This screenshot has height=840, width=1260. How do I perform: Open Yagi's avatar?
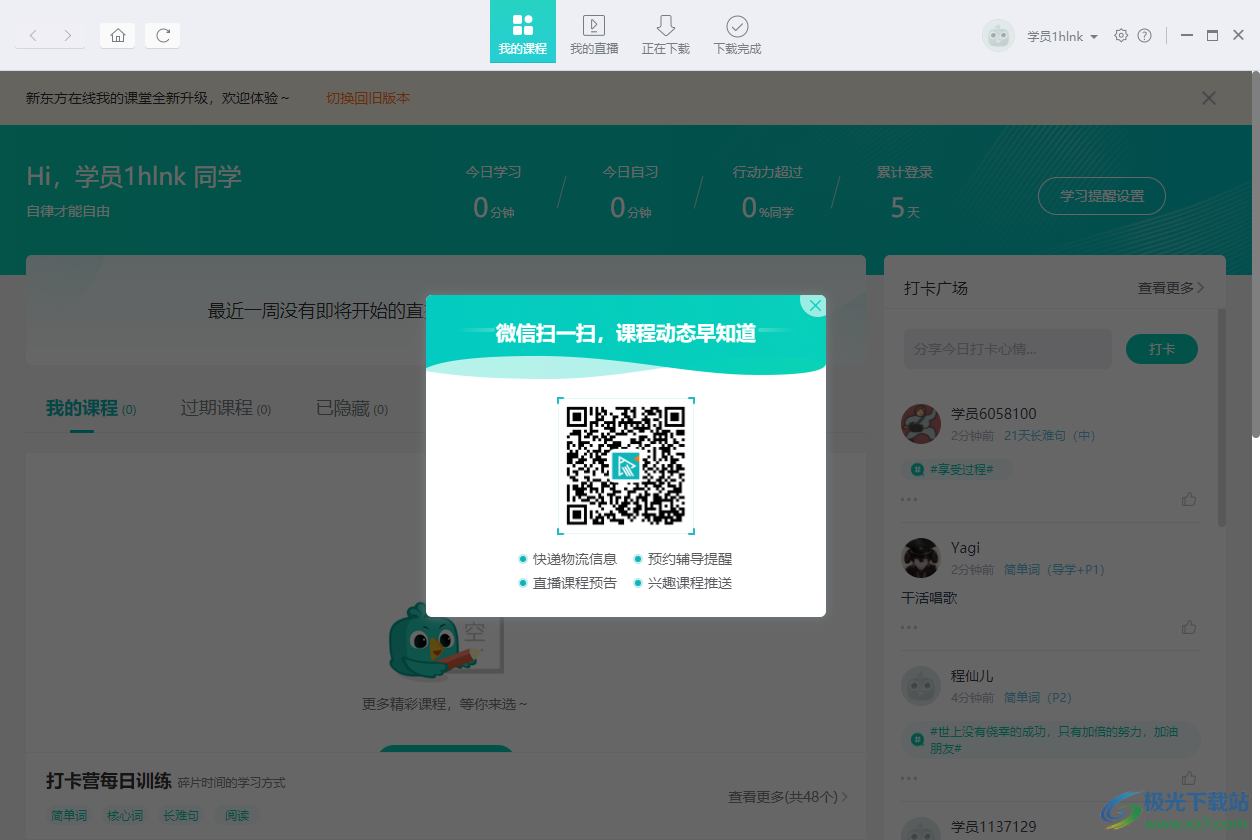click(x=921, y=558)
